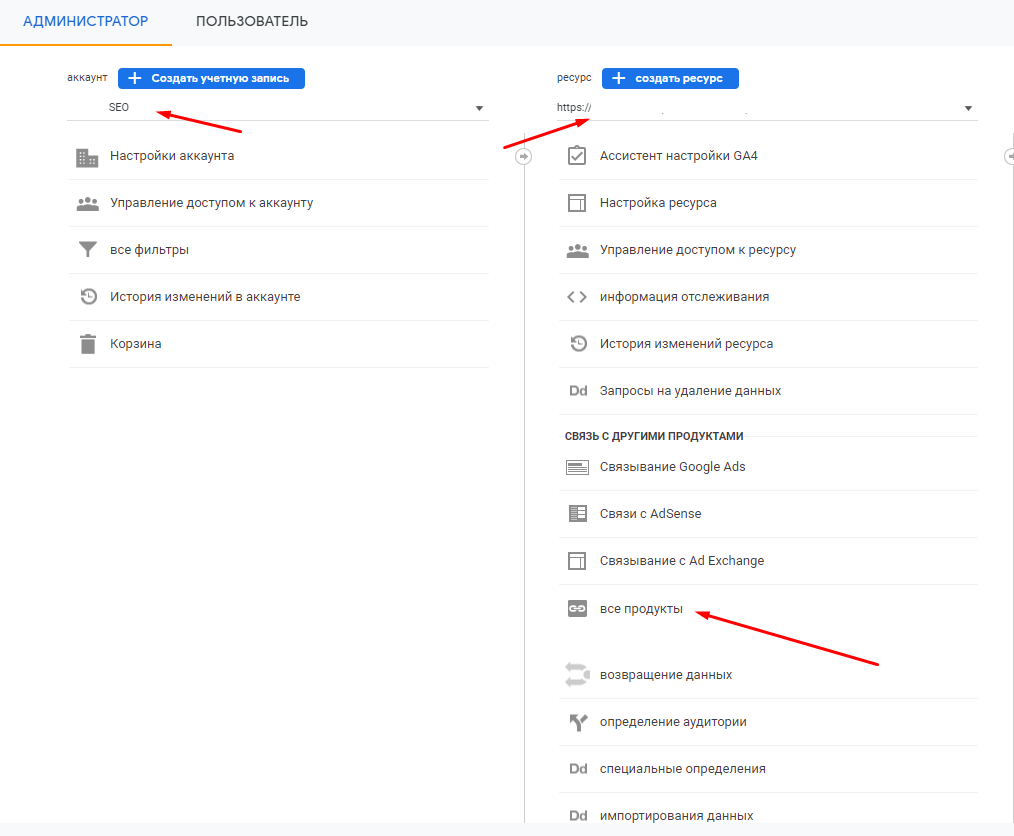Image resolution: width=1014 pixels, height=836 pixels.
Task: Click the arrows icon for возвращение данных
Action: [x=577, y=675]
